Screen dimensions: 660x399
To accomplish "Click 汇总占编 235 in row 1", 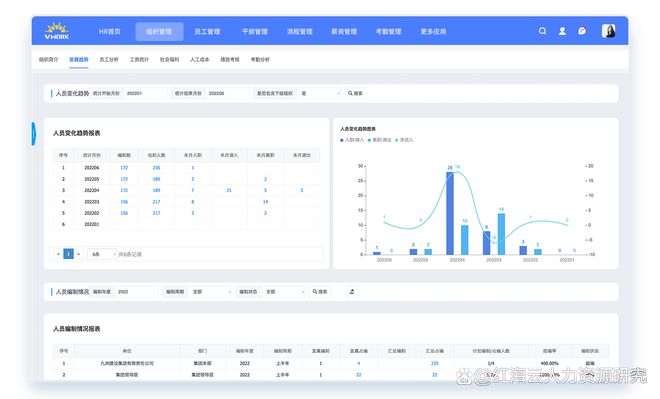I will (434, 363).
